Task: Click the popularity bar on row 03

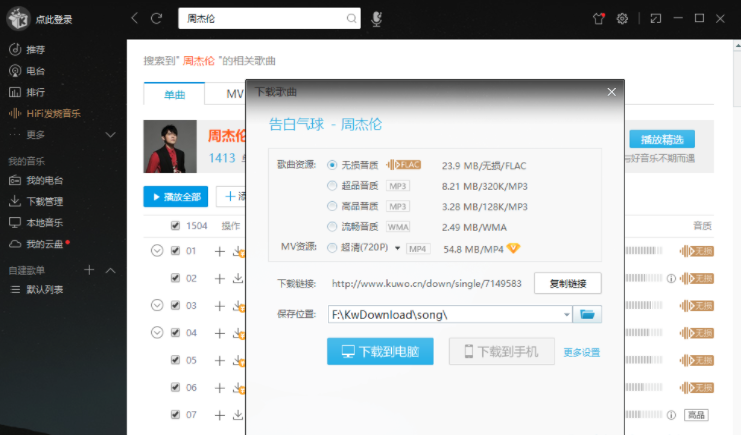Action: tap(644, 305)
